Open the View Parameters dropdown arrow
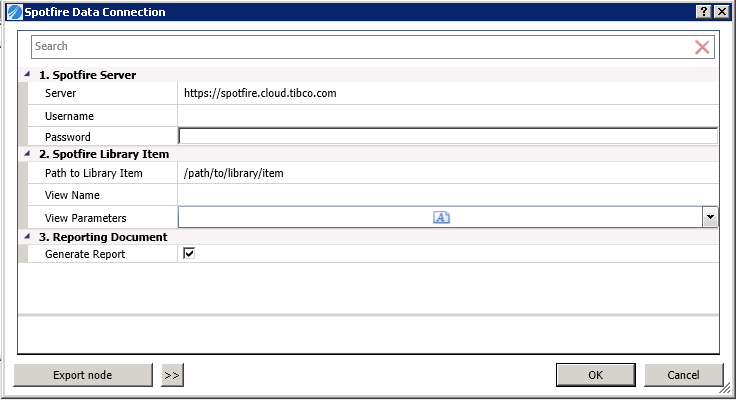The image size is (736, 400). coord(710,217)
